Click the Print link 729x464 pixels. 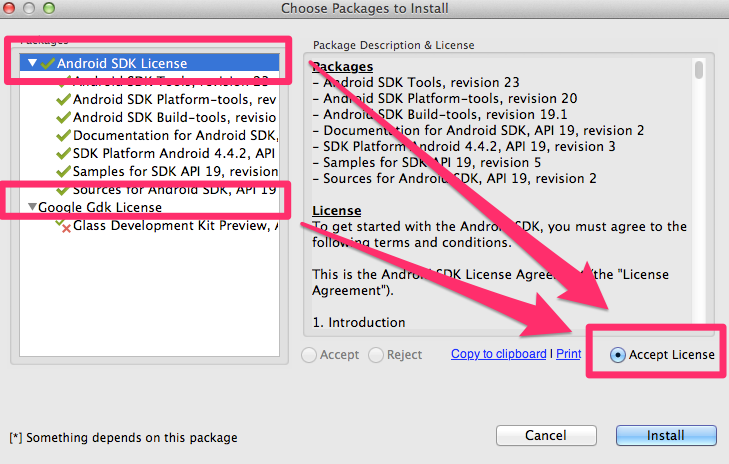[x=569, y=354]
